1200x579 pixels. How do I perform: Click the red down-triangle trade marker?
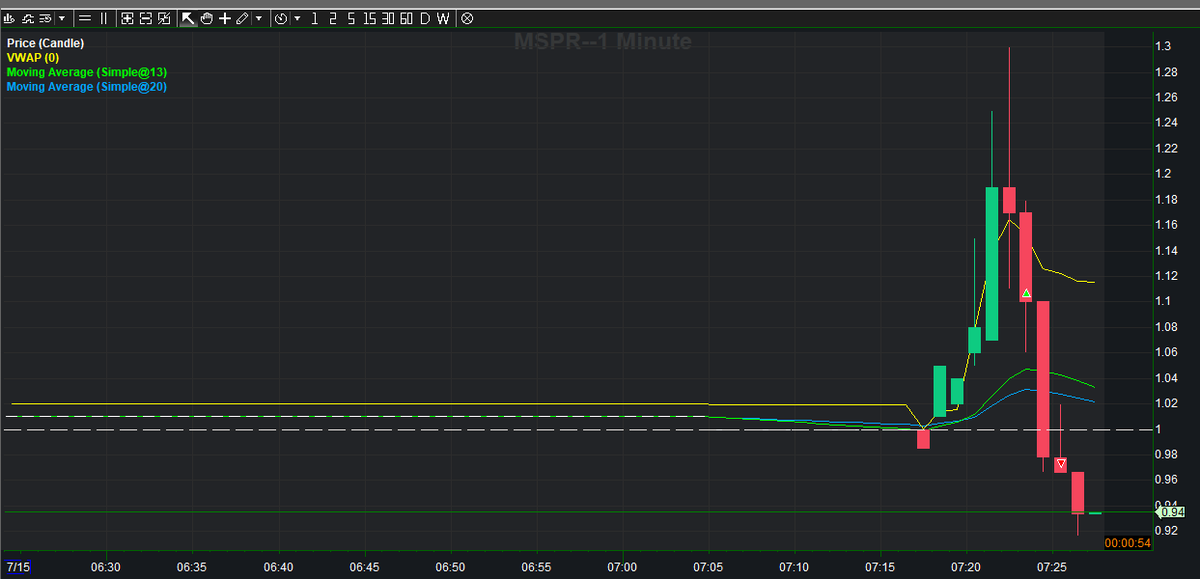click(1061, 464)
